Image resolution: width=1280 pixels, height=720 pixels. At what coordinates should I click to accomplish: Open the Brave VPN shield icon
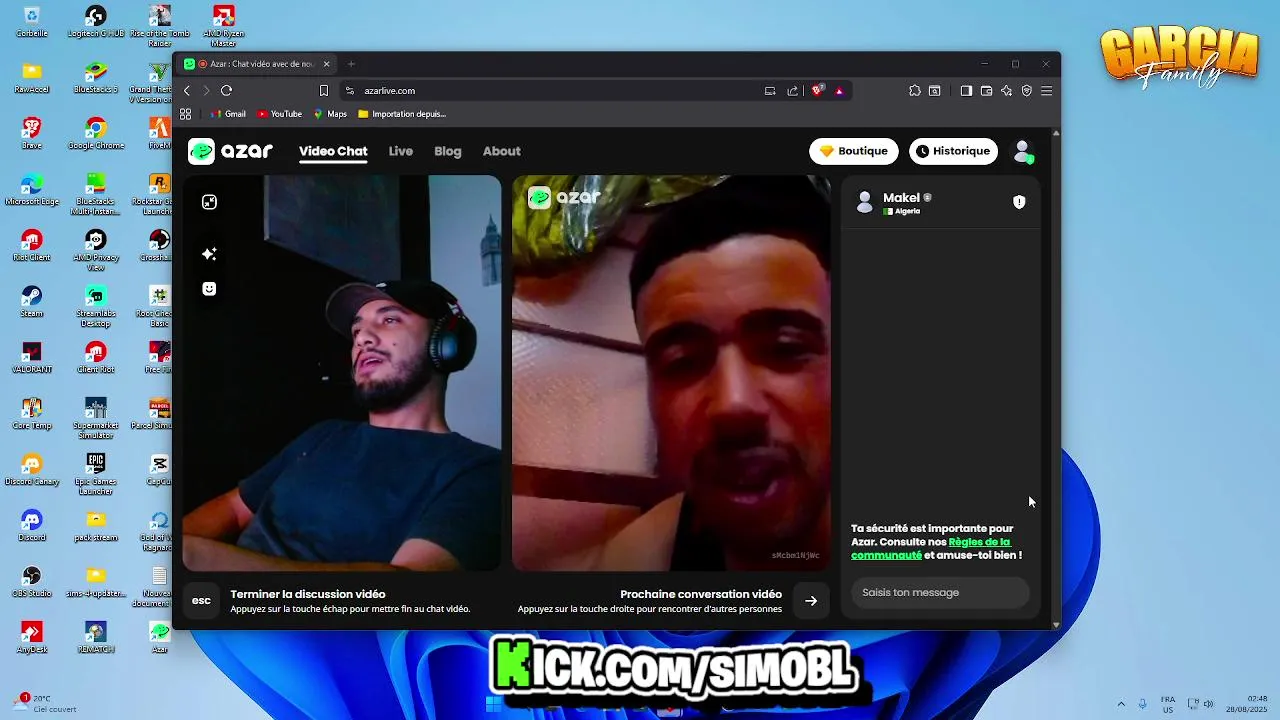point(1026,90)
